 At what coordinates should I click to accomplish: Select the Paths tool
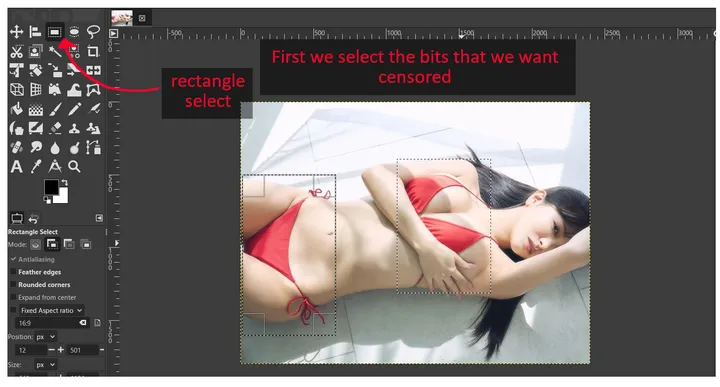point(93,147)
